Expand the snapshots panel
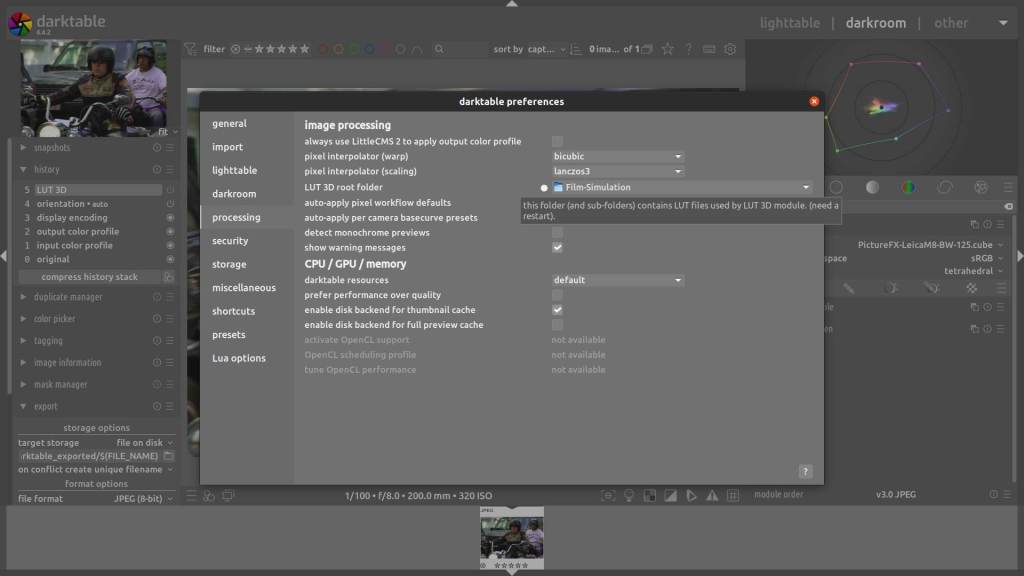 pyautogui.click(x=24, y=148)
